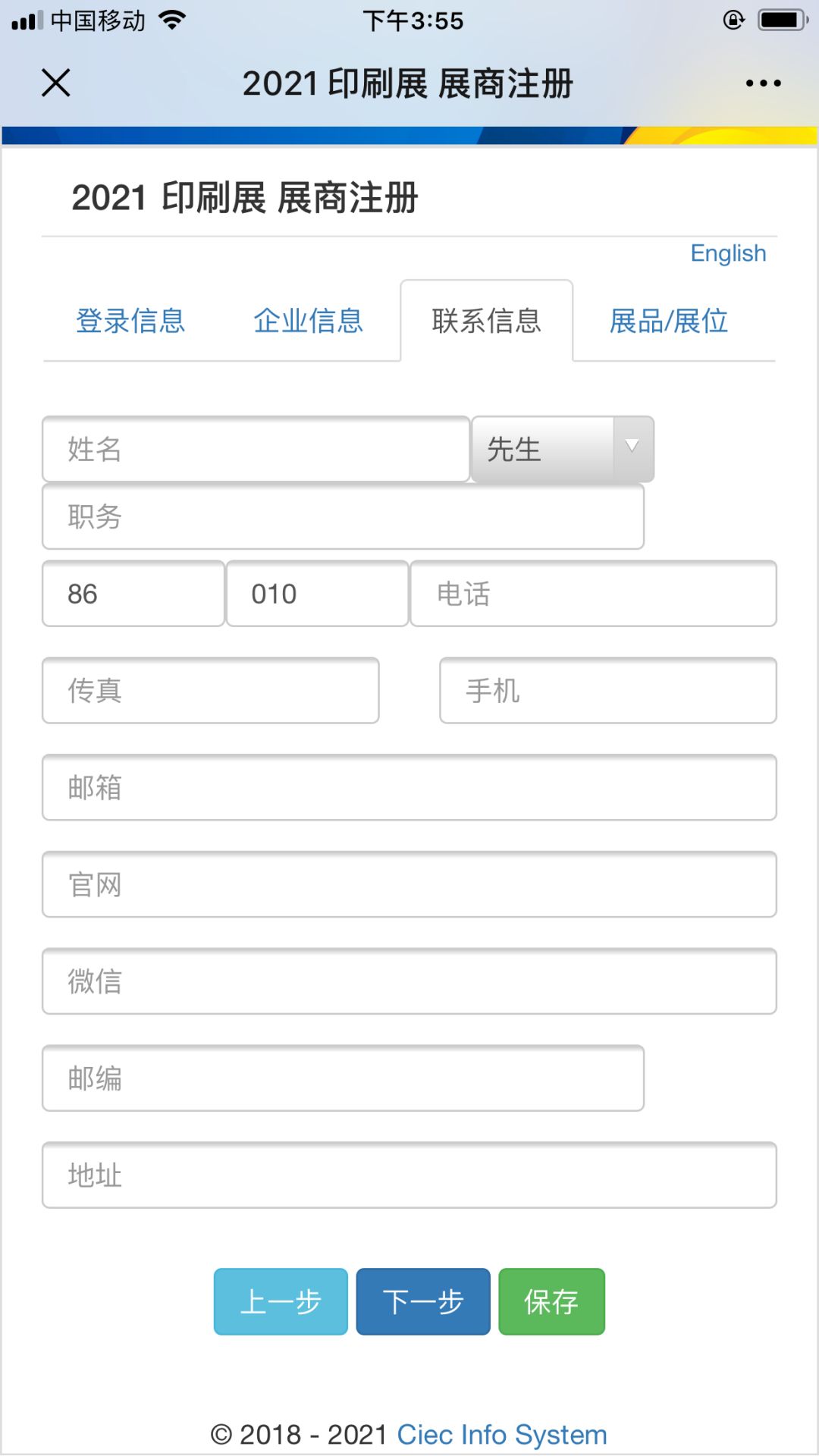Select the 联系信息 tab
This screenshot has width=819, height=1456.
486,321
